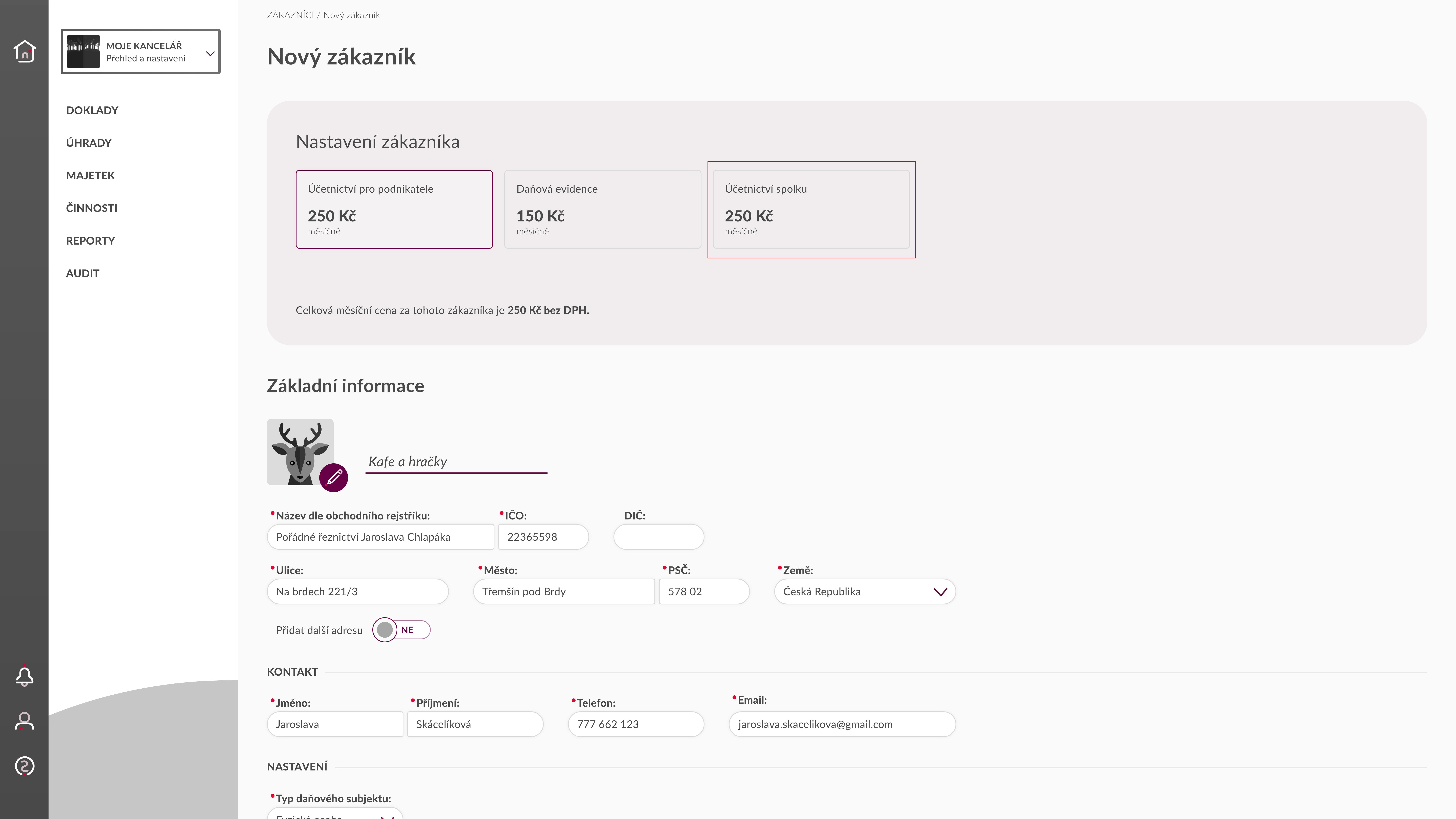Open the notifications bell icon
The image size is (1456, 819).
tap(24, 676)
